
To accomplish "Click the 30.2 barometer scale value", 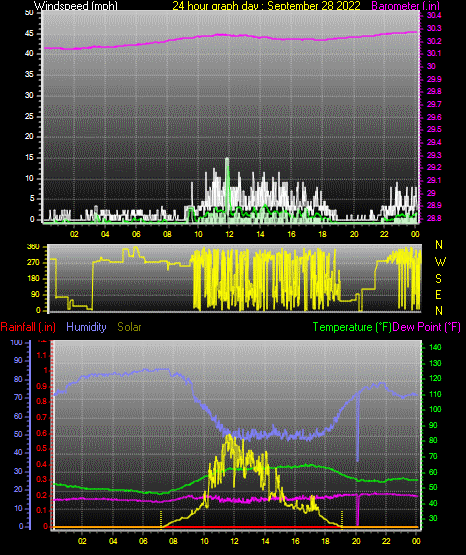I will [434, 41].
